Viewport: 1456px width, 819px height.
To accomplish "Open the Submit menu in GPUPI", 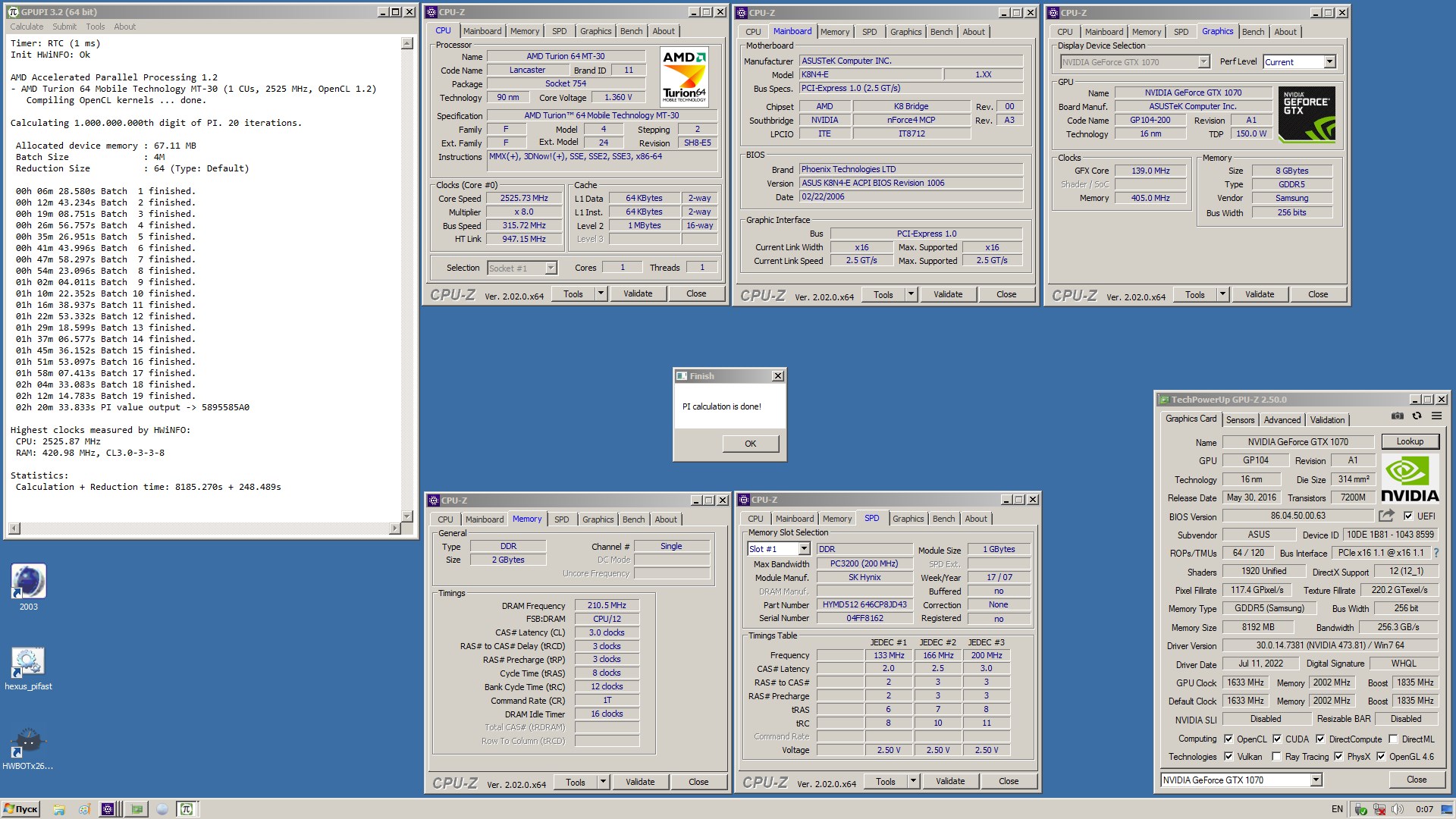I will [x=64, y=27].
